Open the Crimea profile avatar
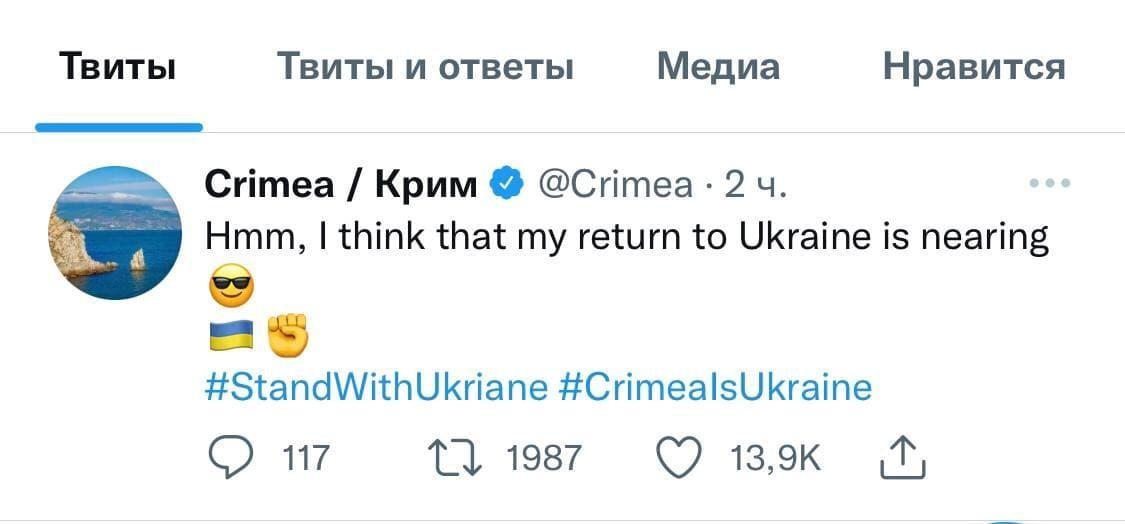 click(115, 233)
